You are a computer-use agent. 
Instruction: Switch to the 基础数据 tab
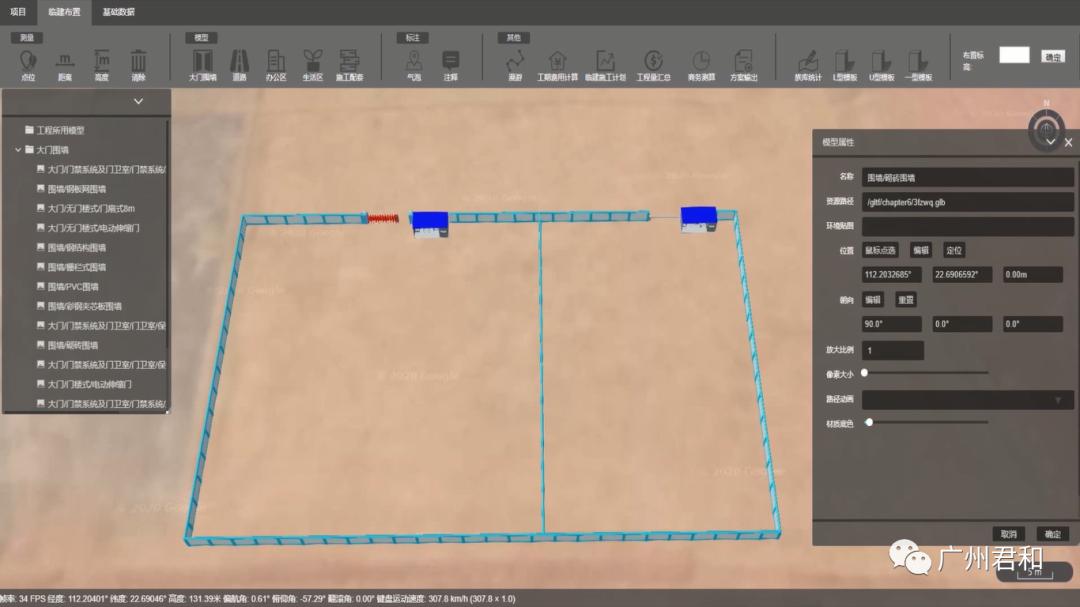tap(118, 12)
